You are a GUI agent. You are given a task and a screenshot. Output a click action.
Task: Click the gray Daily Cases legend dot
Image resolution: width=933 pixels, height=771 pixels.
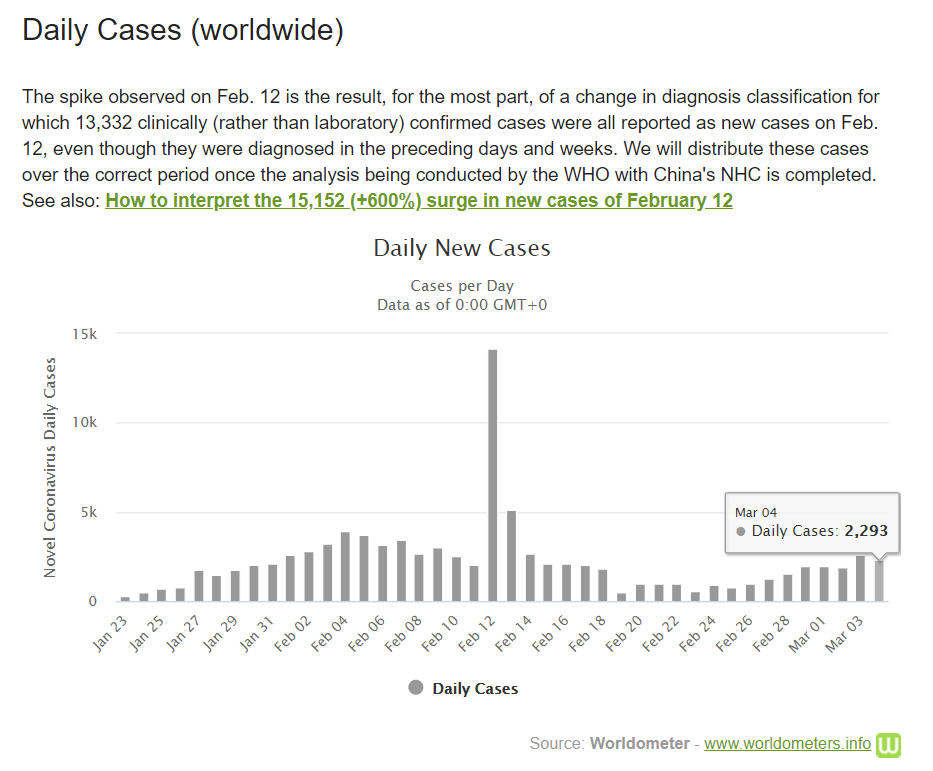click(415, 688)
